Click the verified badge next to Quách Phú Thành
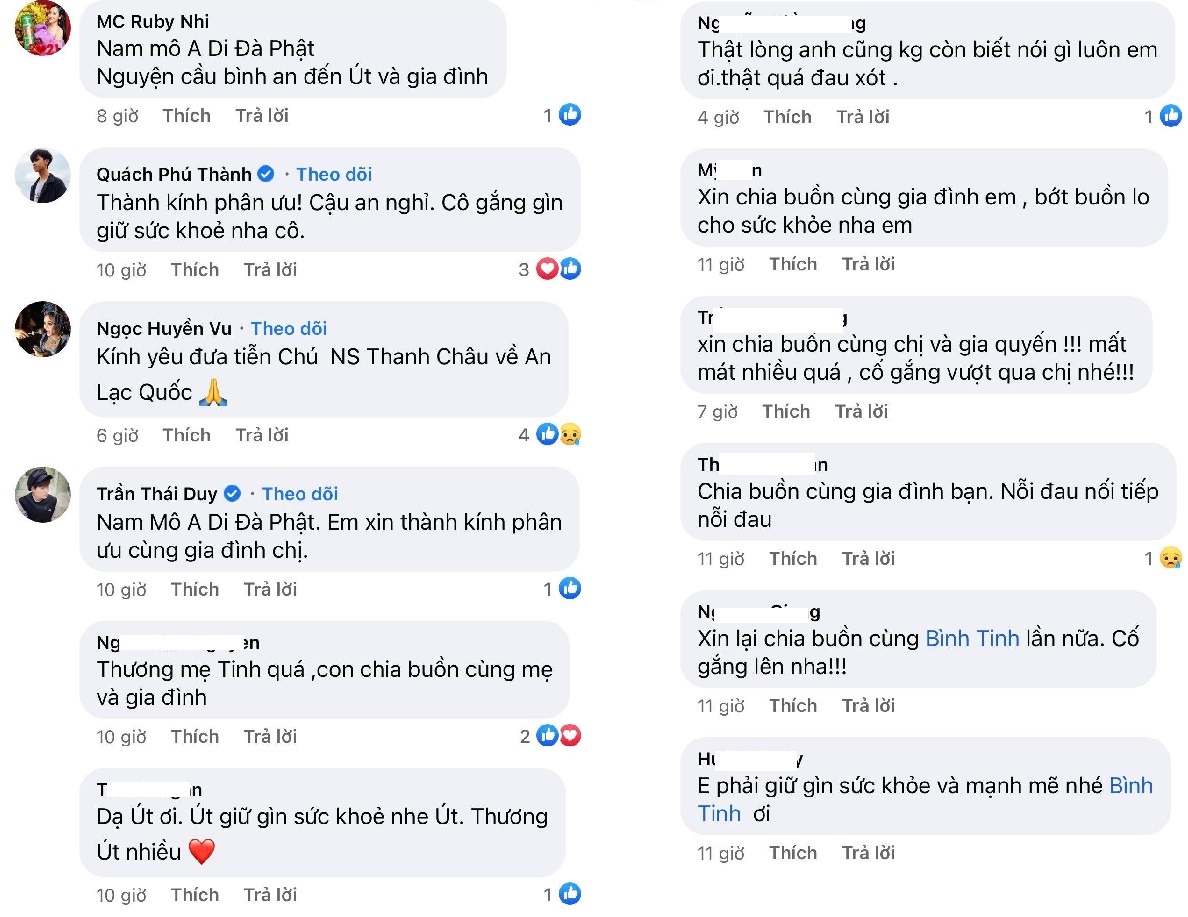This screenshot has width=1188, height=917. [x=266, y=174]
